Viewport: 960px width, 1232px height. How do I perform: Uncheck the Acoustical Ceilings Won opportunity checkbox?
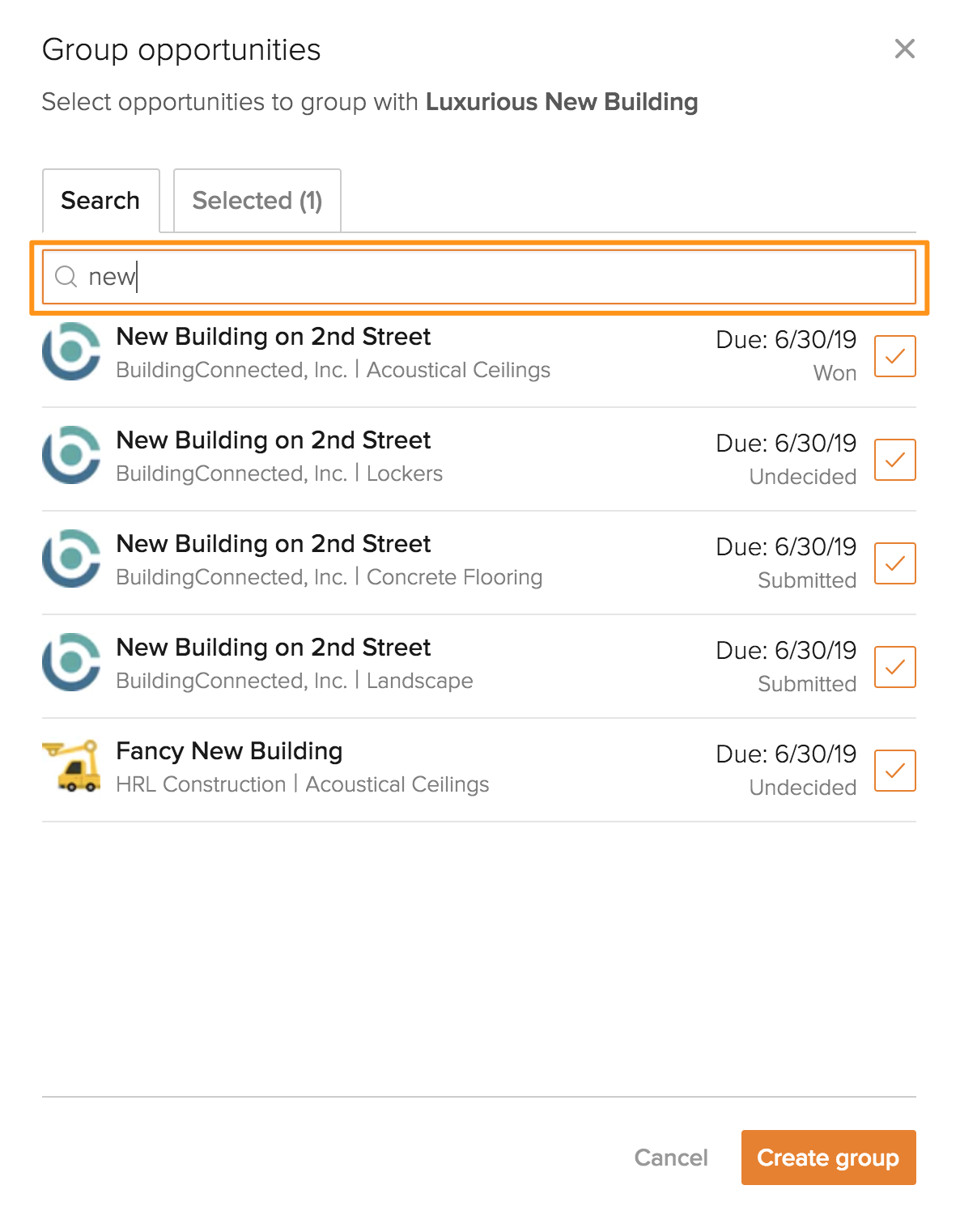[x=894, y=356]
